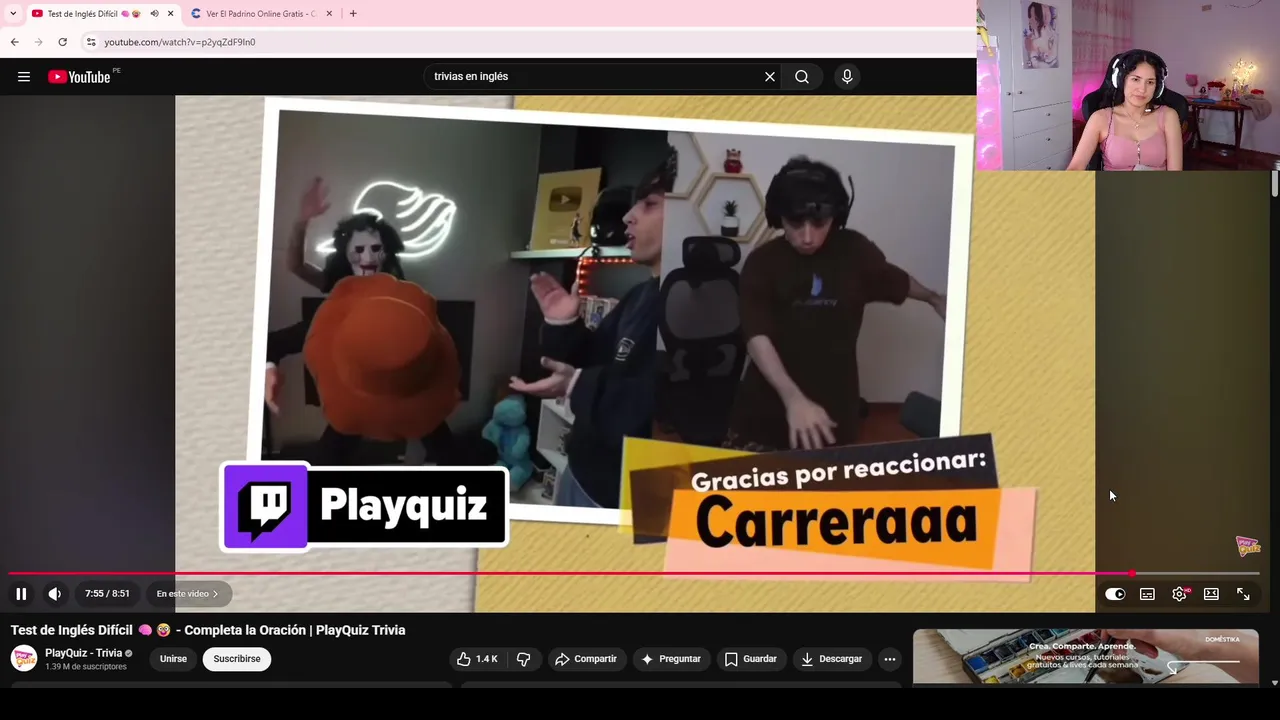Image resolution: width=1280 pixels, height=720 pixels.
Task: Dislike the video
Action: (x=523, y=659)
